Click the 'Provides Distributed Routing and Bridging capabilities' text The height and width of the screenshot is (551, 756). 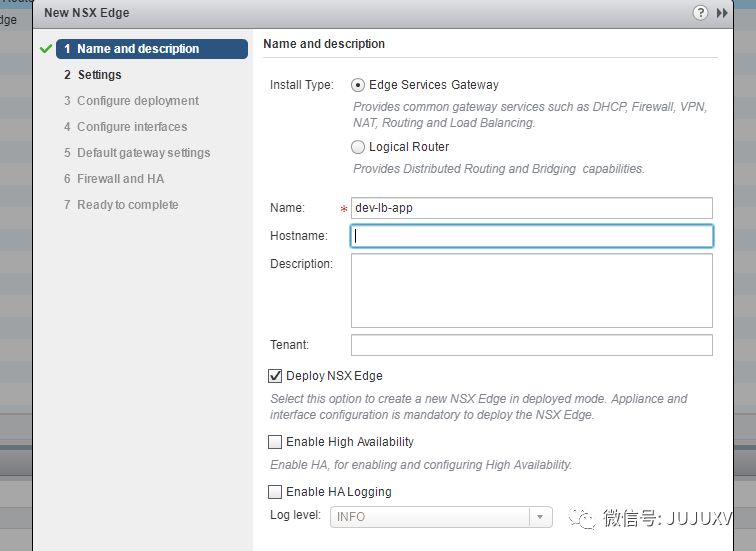coord(499,169)
